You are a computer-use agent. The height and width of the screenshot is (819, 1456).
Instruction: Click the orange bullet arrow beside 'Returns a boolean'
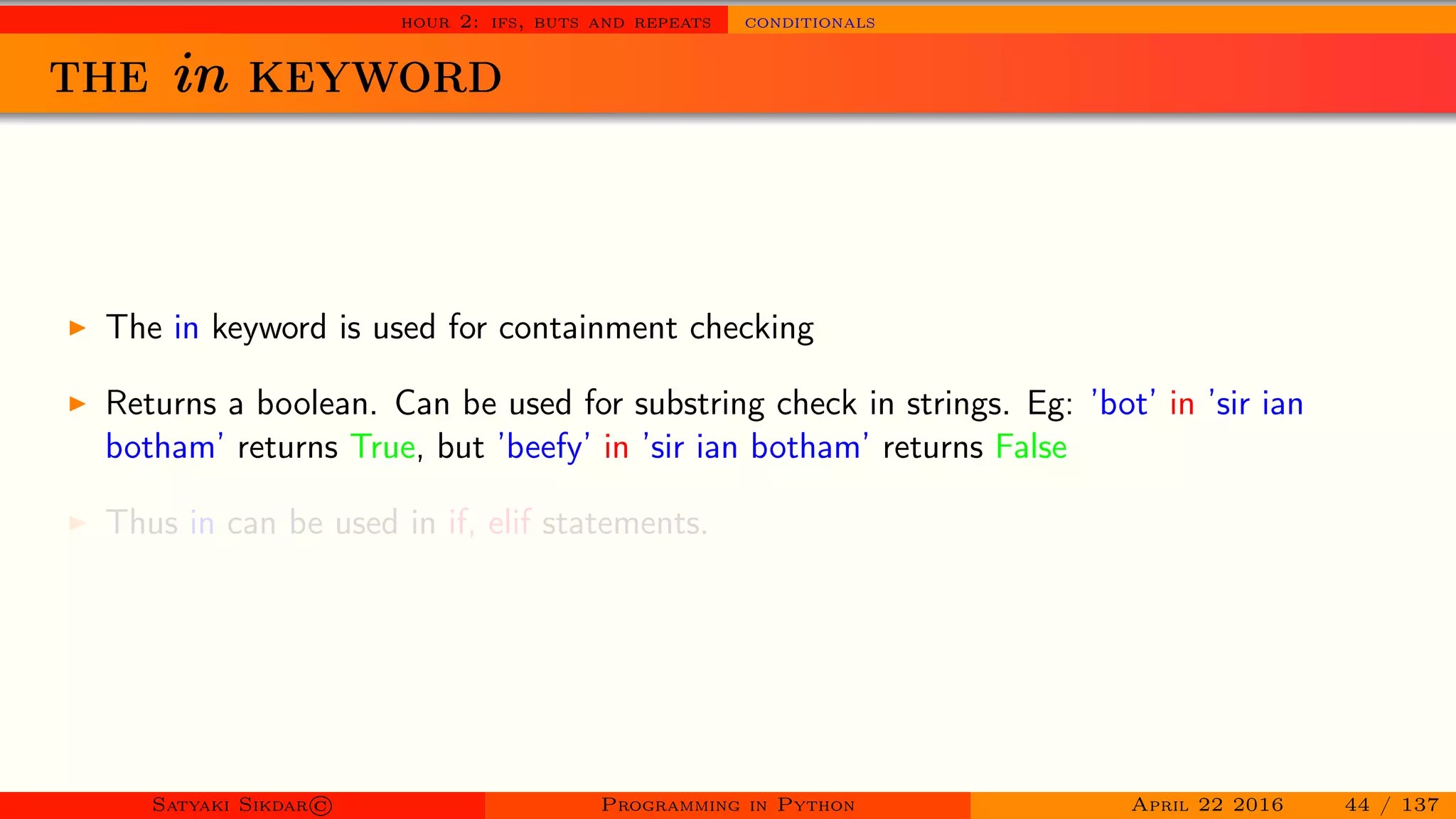[x=77, y=405]
